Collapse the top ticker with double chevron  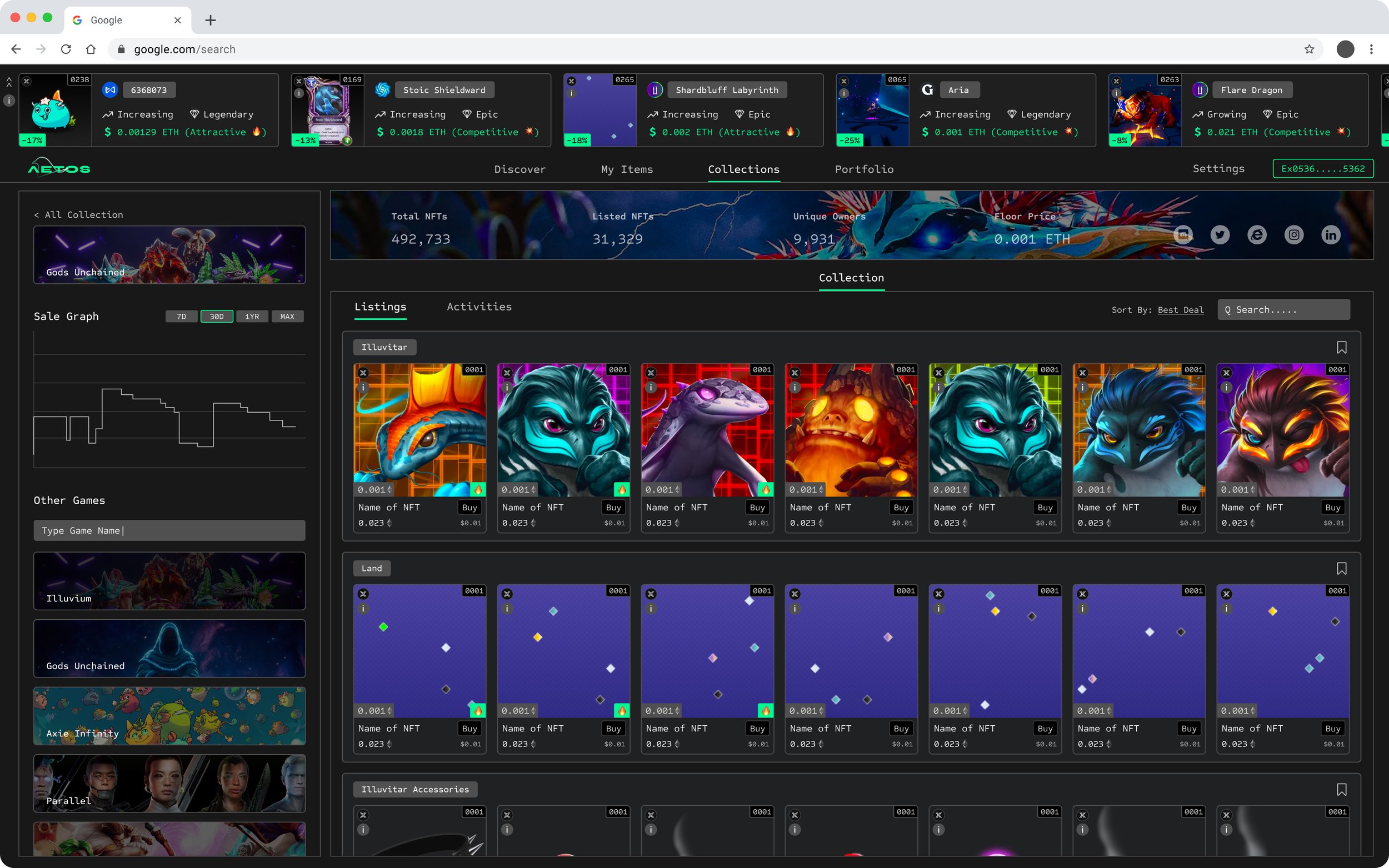[9, 82]
